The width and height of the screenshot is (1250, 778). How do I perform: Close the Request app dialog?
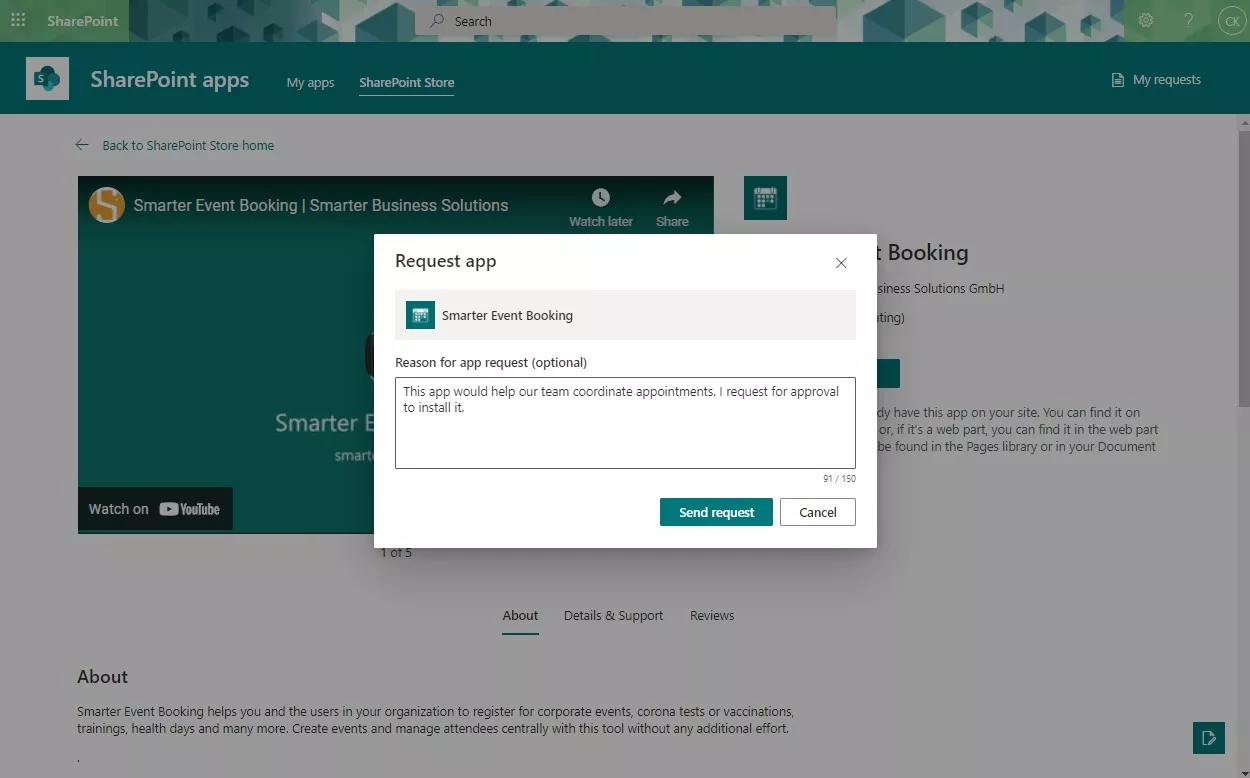tap(841, 263)
